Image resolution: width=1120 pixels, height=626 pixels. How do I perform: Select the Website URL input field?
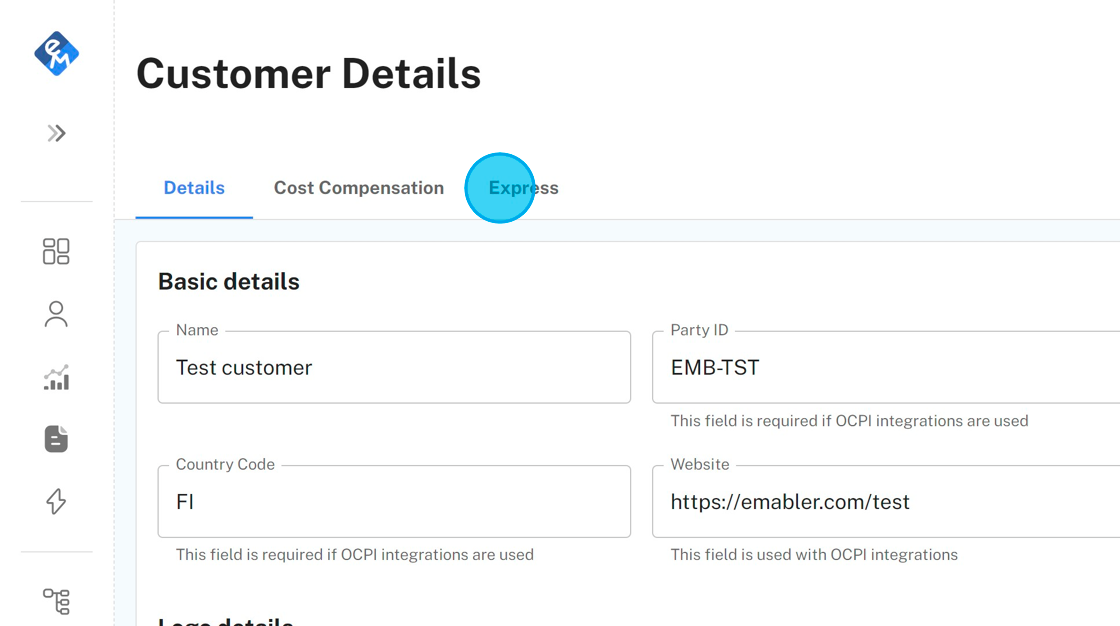pos(885,502)
